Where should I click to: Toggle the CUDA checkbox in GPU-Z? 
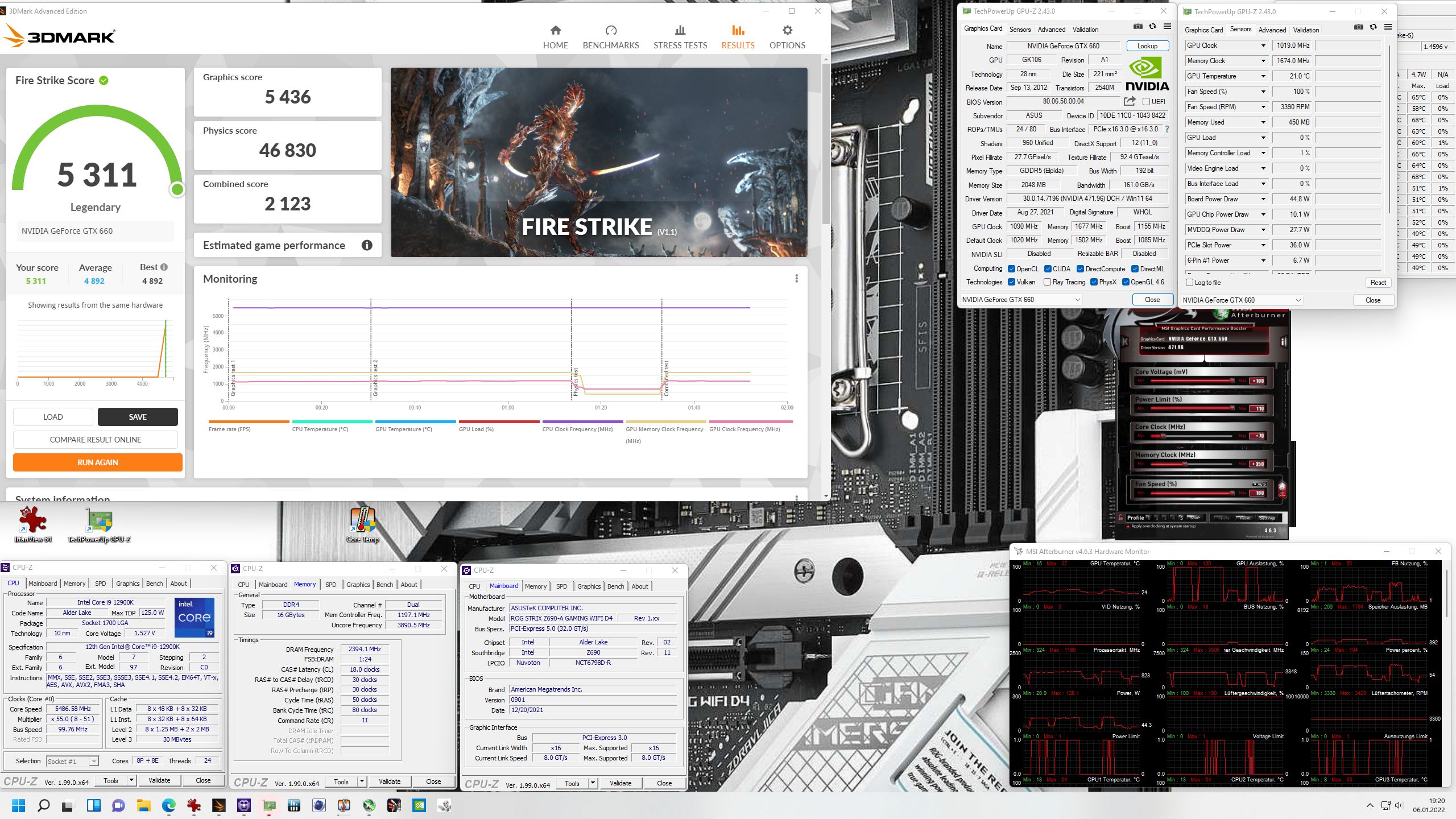[1048, 269]
